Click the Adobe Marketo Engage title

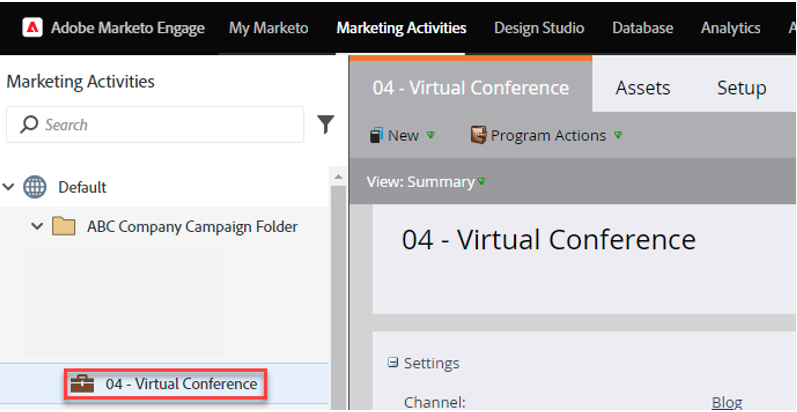[x=128, y=27]
